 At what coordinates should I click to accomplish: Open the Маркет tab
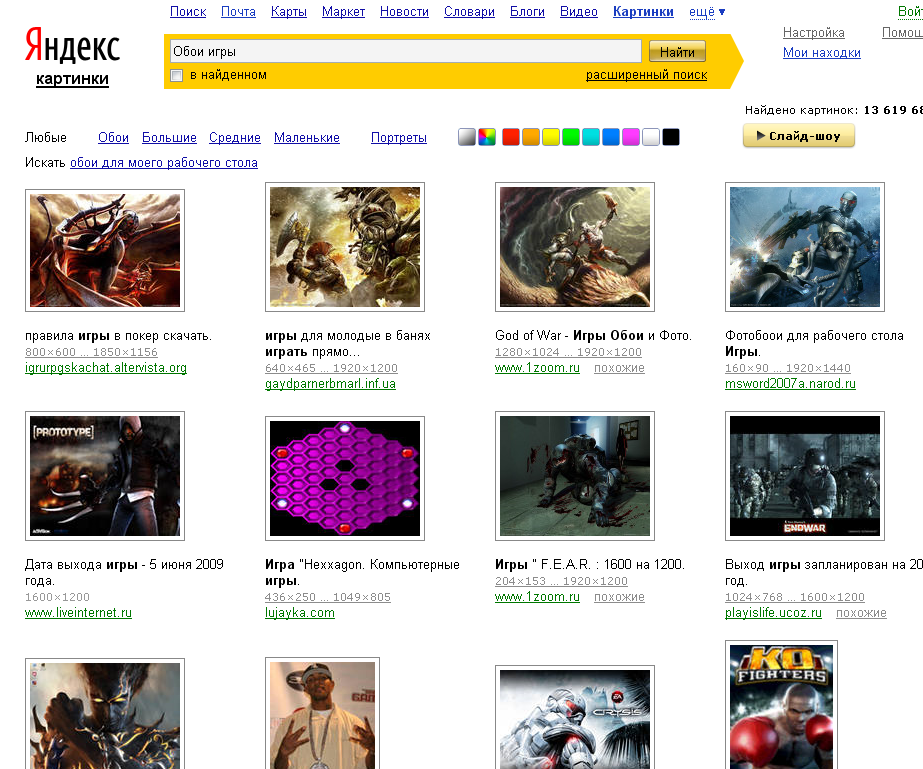(x=343, y=12)
